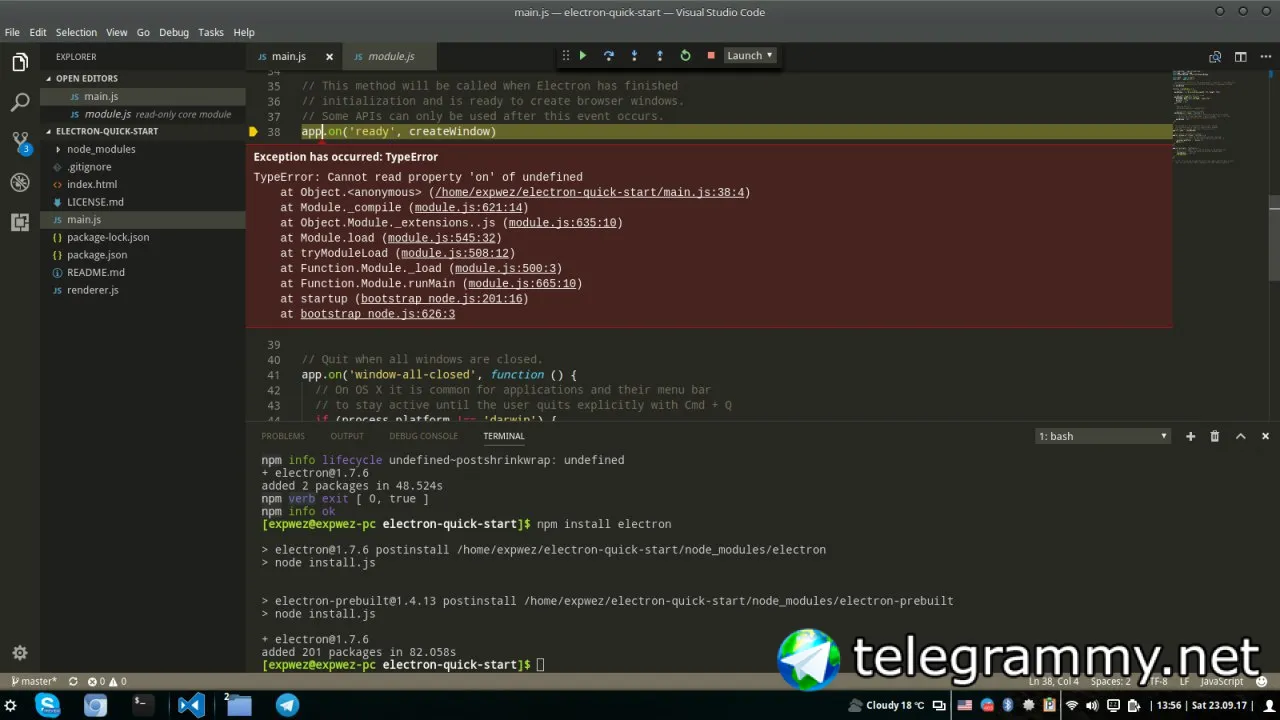This screenshot has width=1280, height=720.
Task: Open Skype from the taskbar
Action: tap(47, 705)
